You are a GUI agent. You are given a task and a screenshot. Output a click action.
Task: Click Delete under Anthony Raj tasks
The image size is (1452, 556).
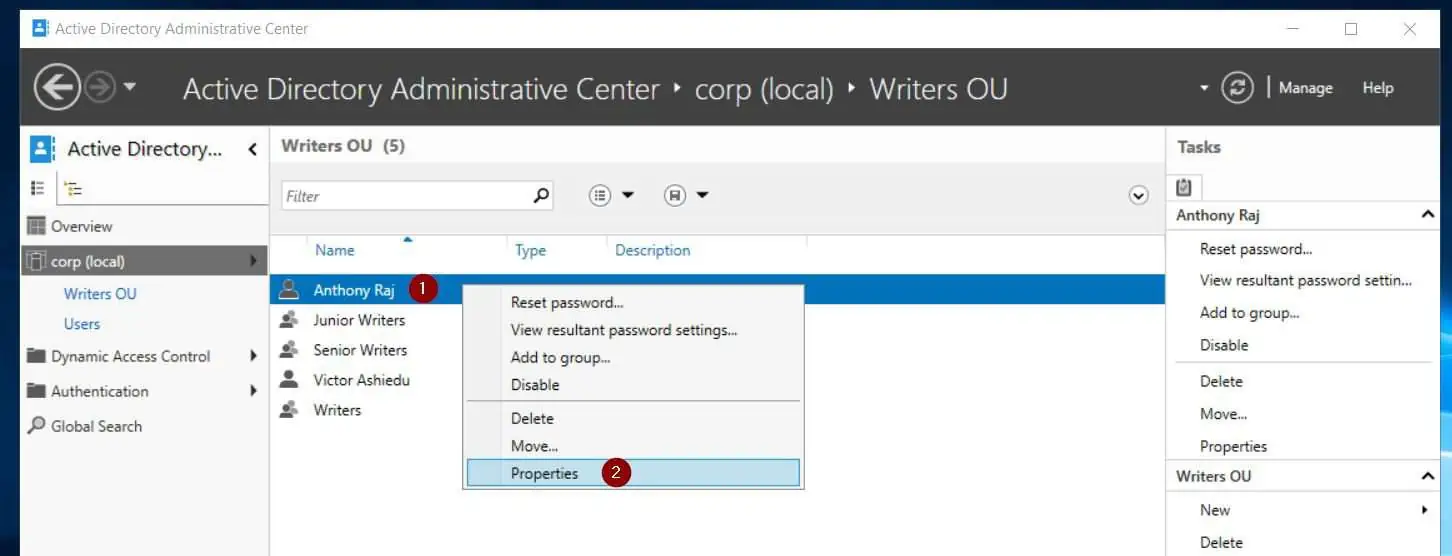1221,381
